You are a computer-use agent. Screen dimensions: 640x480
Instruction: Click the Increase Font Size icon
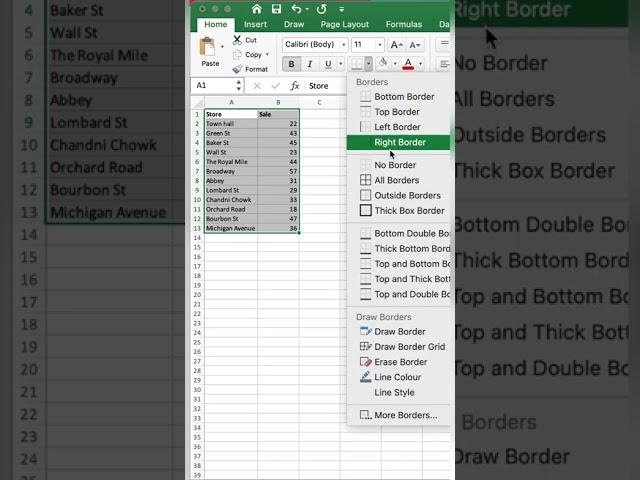(397, 44)
